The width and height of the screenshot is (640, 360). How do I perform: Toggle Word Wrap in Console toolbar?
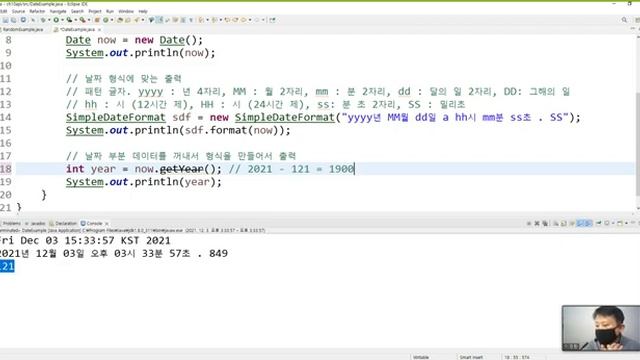point(572,223)
